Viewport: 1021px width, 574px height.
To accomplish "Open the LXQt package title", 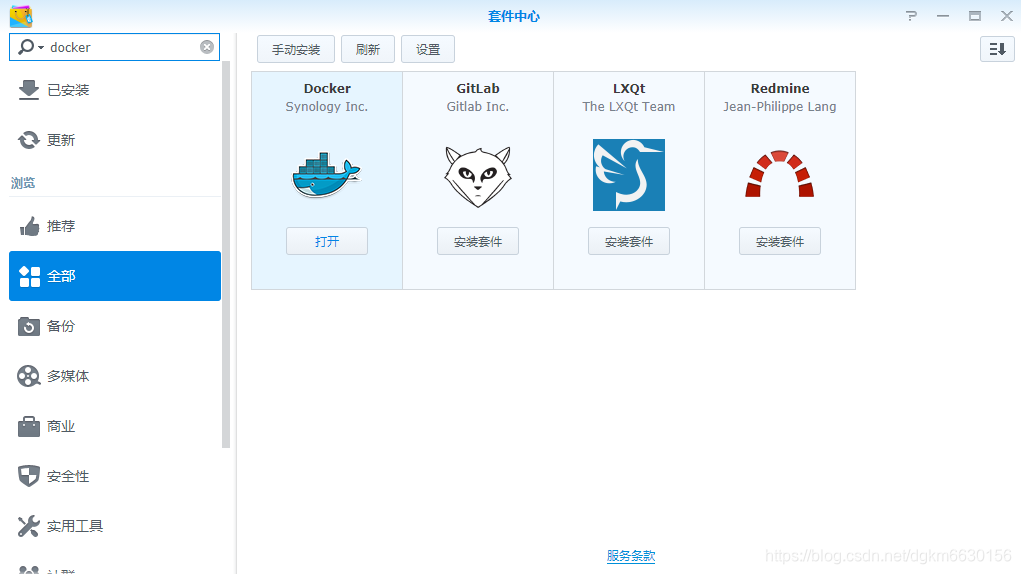I will tap(629, 89).
